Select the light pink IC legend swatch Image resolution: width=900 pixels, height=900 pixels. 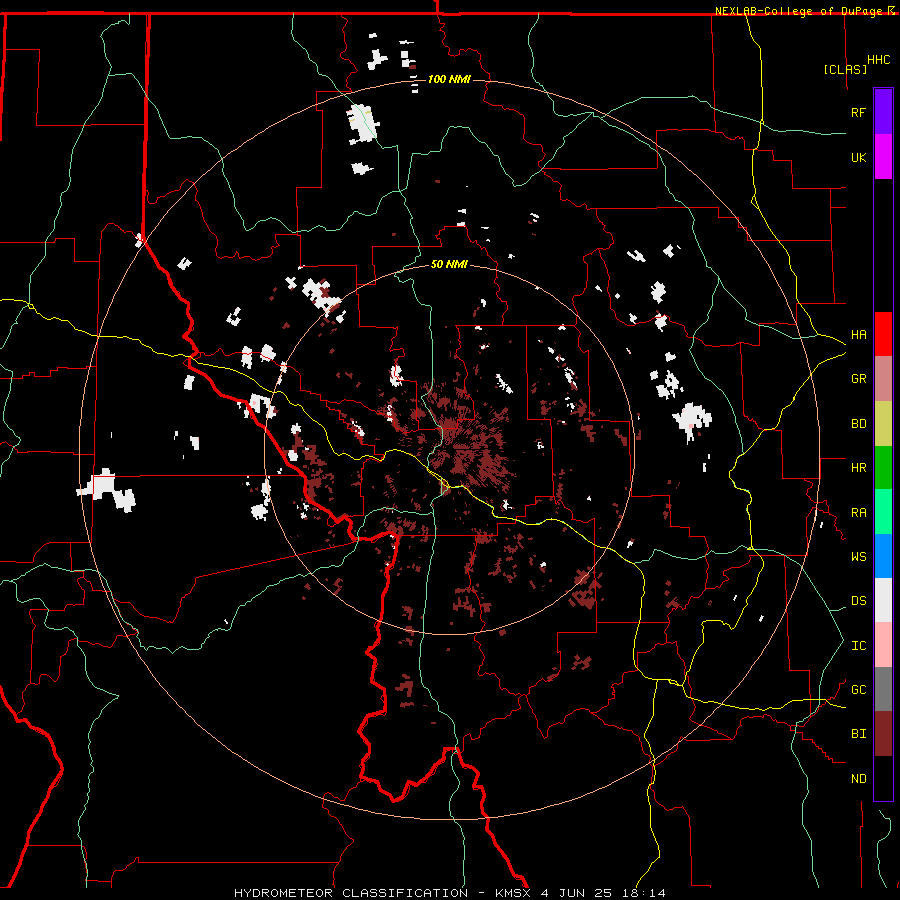(883, 645)
